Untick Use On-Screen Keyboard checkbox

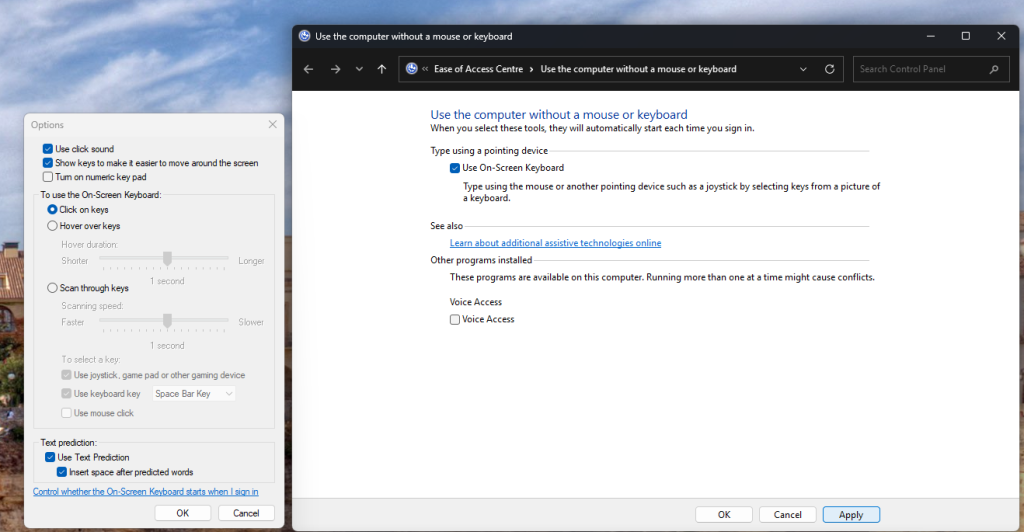(x=455, y=168)
